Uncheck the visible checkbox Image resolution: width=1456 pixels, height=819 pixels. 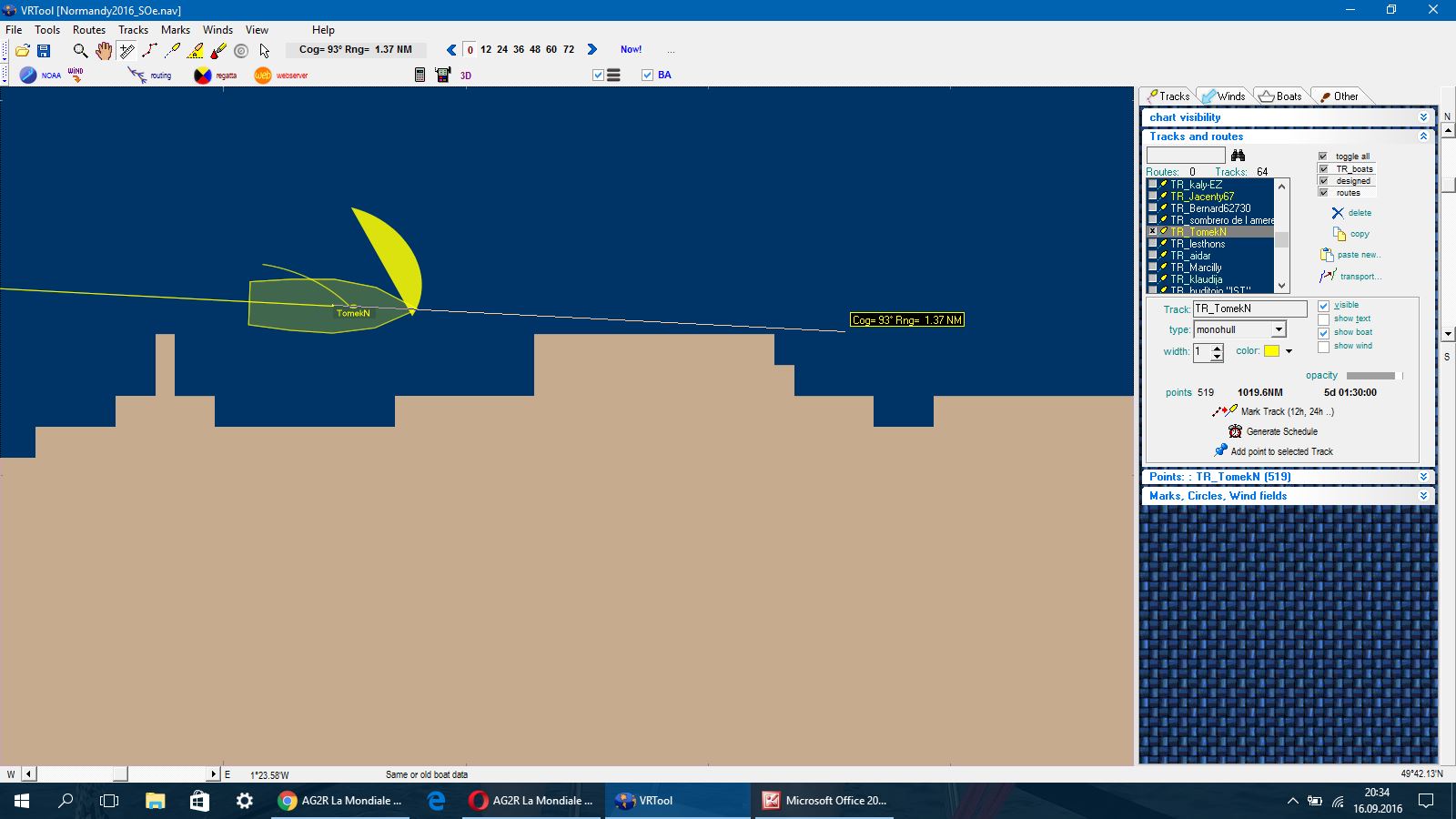[x=1324, y=306]
